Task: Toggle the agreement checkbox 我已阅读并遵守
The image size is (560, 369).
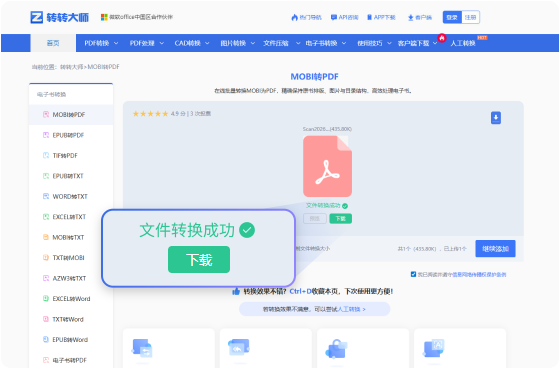Action: [x=413, y=274]
